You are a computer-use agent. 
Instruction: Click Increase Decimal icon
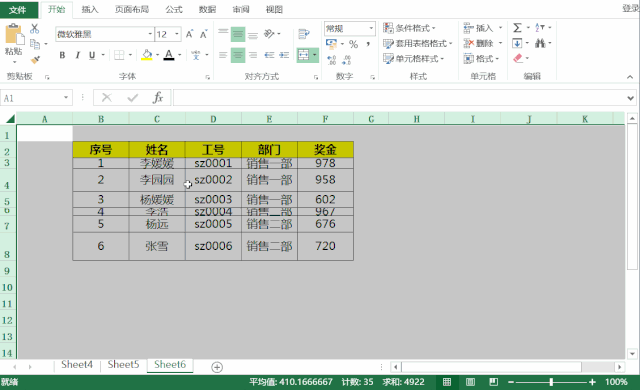coord(331,60)
